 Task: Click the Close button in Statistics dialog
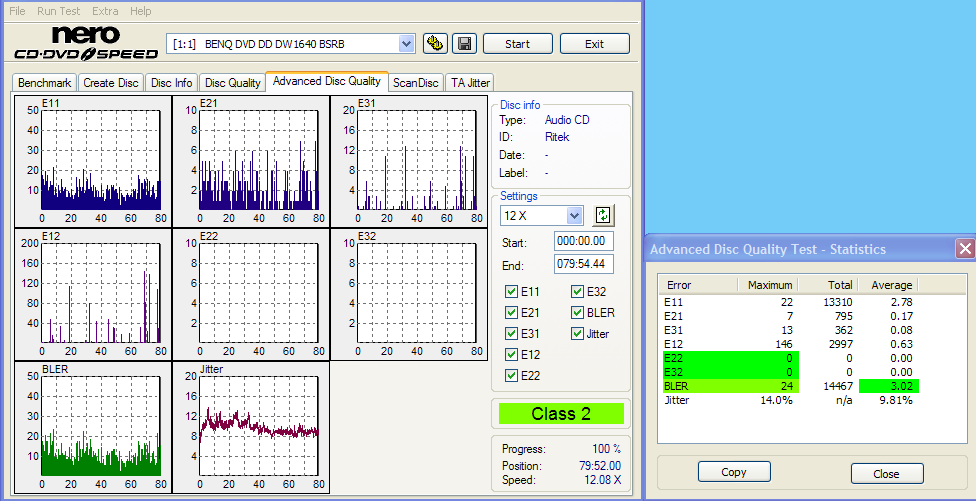(886, 473)
